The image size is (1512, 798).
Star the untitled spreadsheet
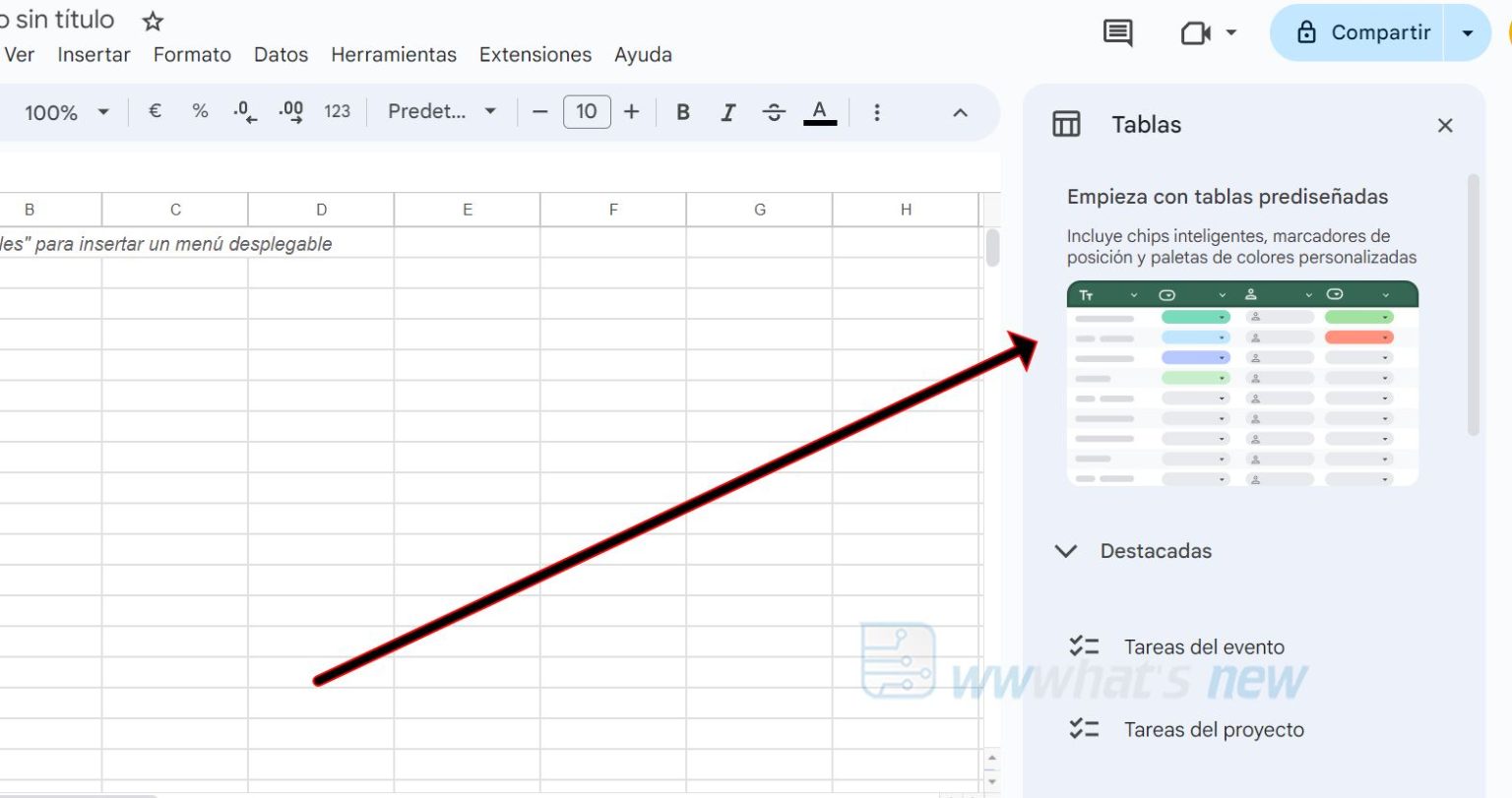click(153, 19)
